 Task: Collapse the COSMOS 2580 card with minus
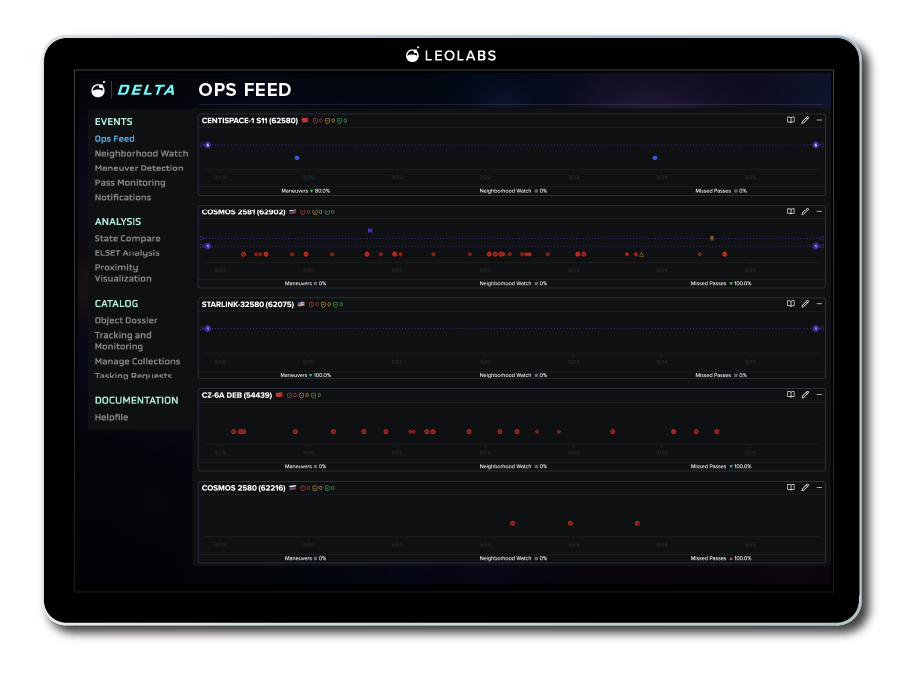coord(819,488)
